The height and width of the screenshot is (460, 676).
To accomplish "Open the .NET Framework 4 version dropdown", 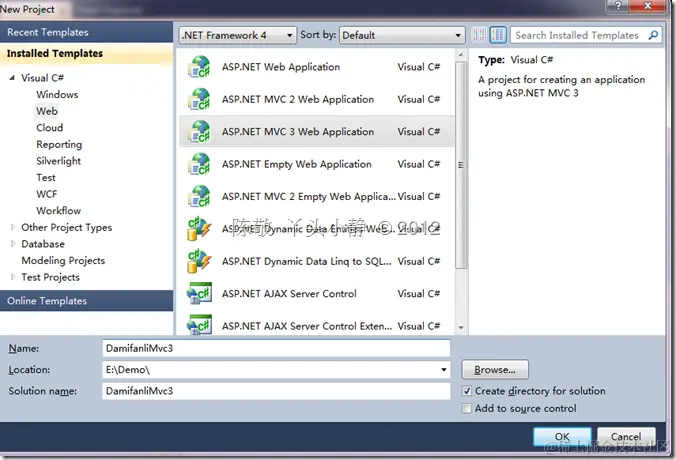I will click(x=238, y=35).
